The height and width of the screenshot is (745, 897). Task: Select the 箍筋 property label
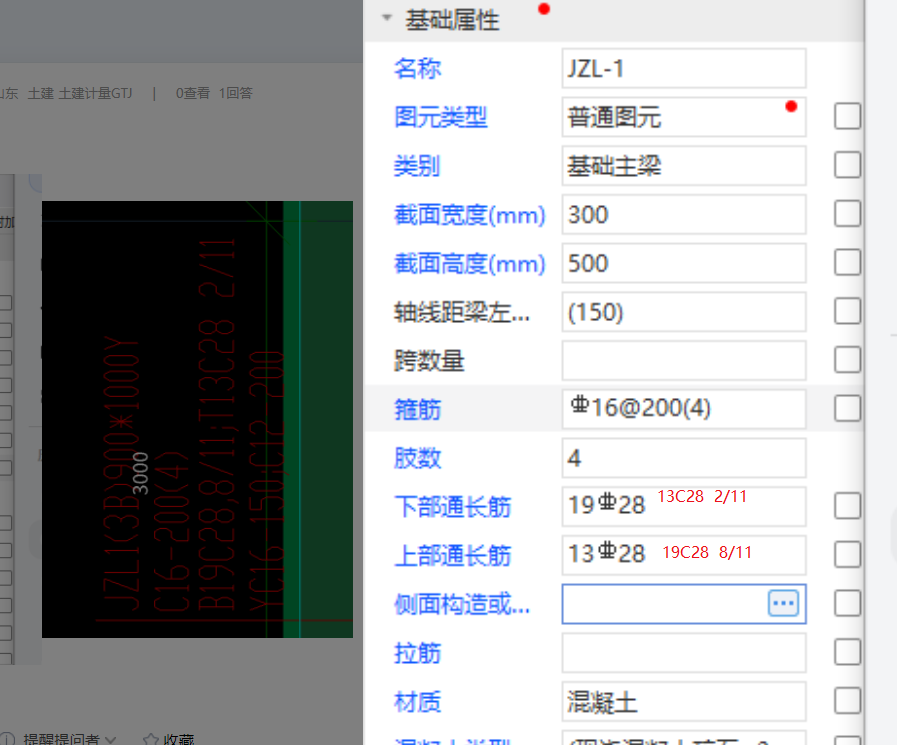tap(417, 410)
